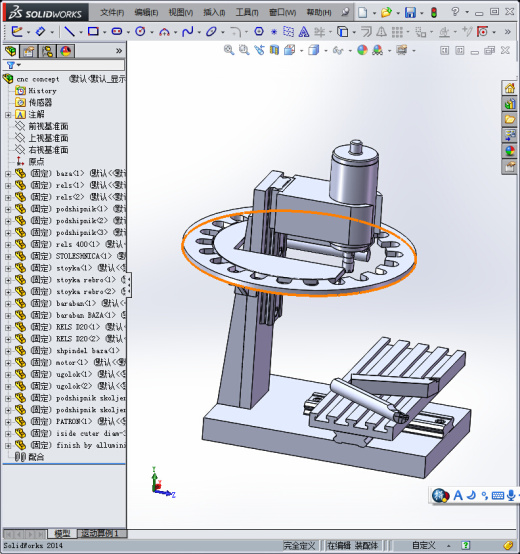Expand the baza<1> component node

[8, 173]
